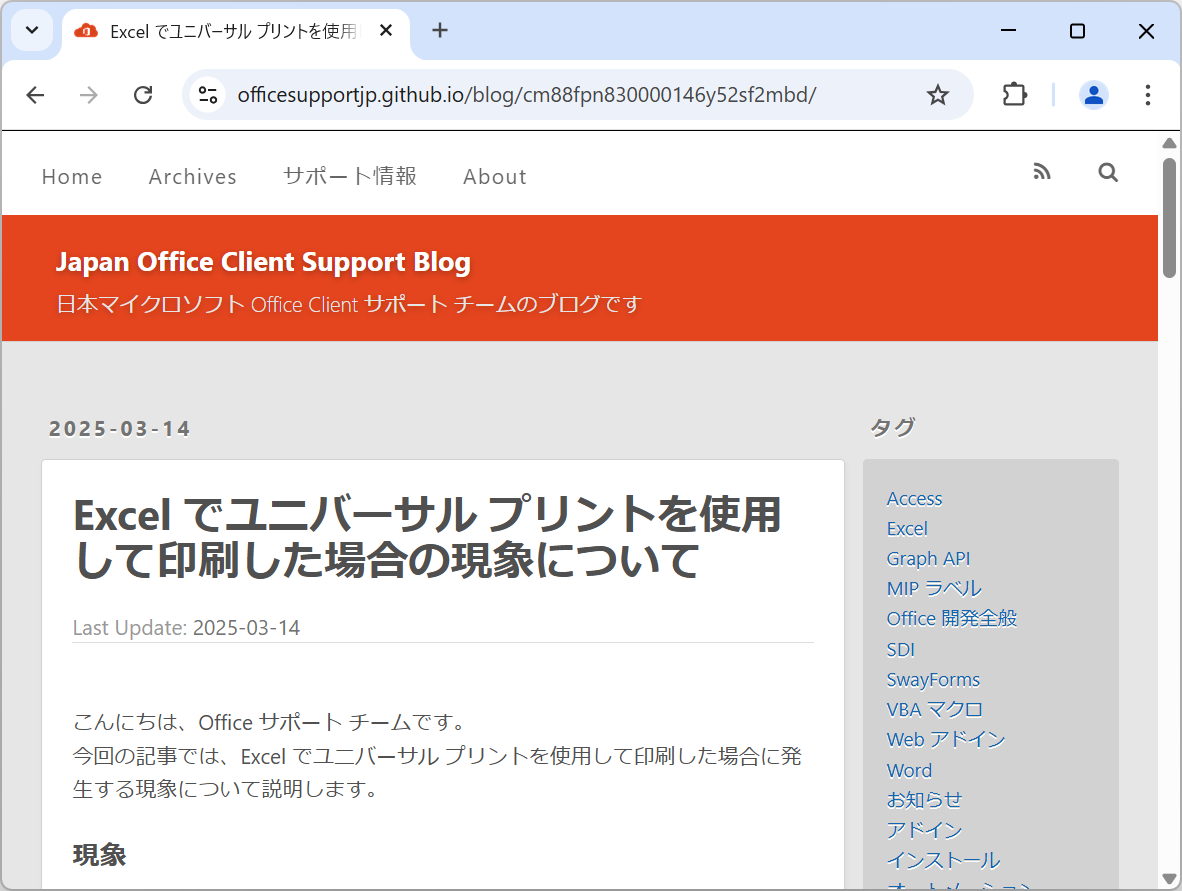
Task: Select the Excel tag link
Action: pos(906,528)
